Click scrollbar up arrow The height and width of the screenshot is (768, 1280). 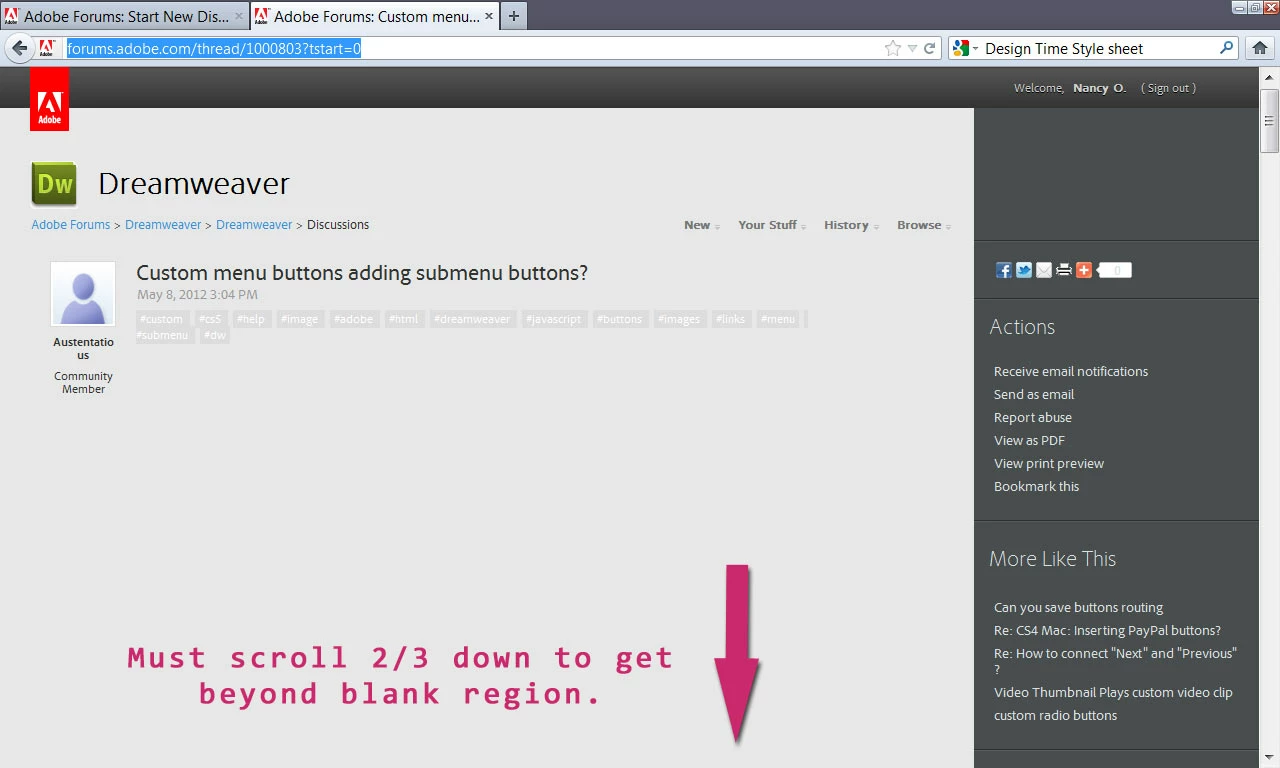(1270, 76)
